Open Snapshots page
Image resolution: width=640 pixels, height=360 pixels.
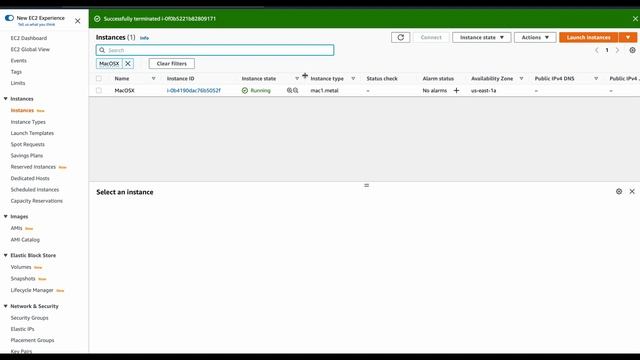click(x=23, y=278)
